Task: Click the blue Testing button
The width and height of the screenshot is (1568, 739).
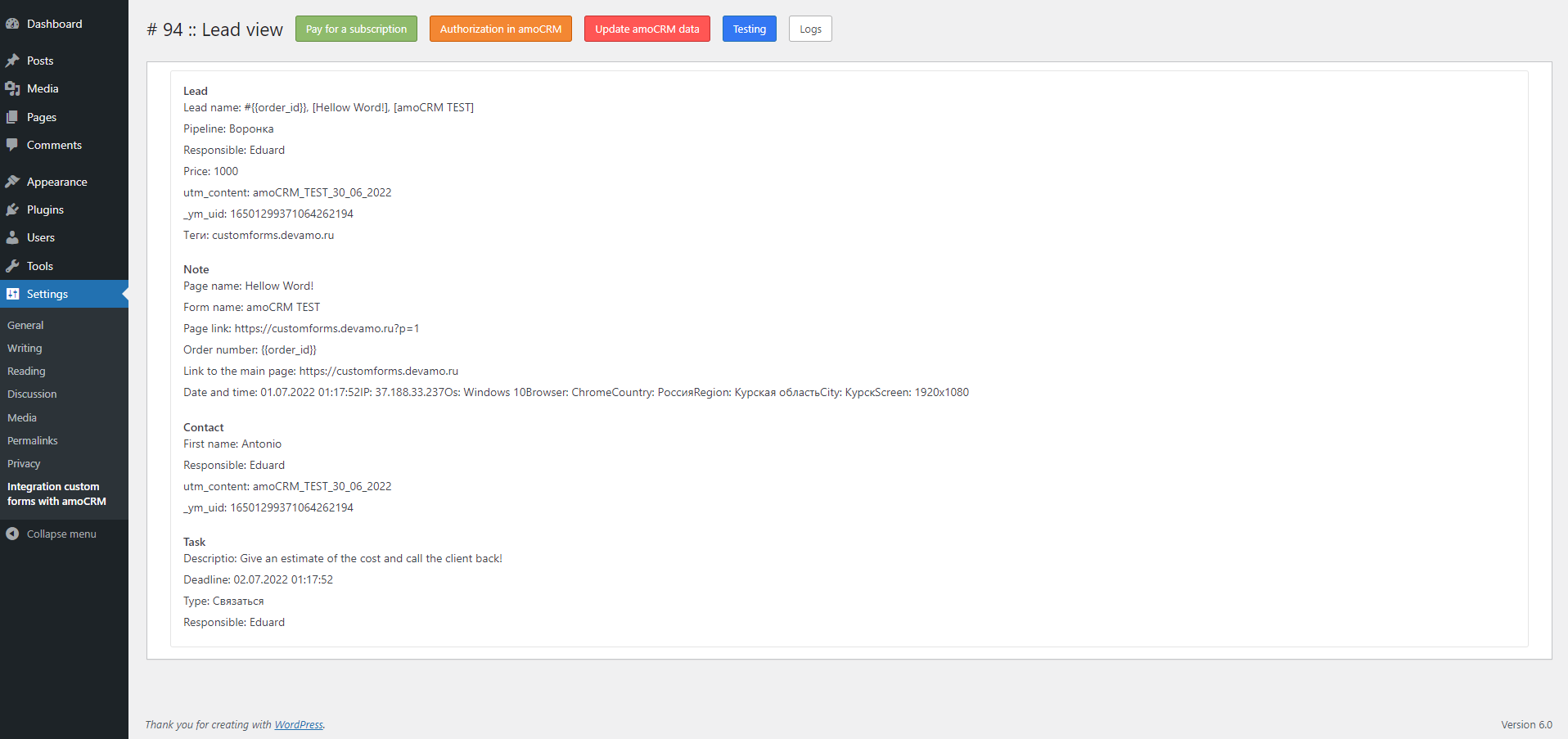Action: tap(750, 29)
